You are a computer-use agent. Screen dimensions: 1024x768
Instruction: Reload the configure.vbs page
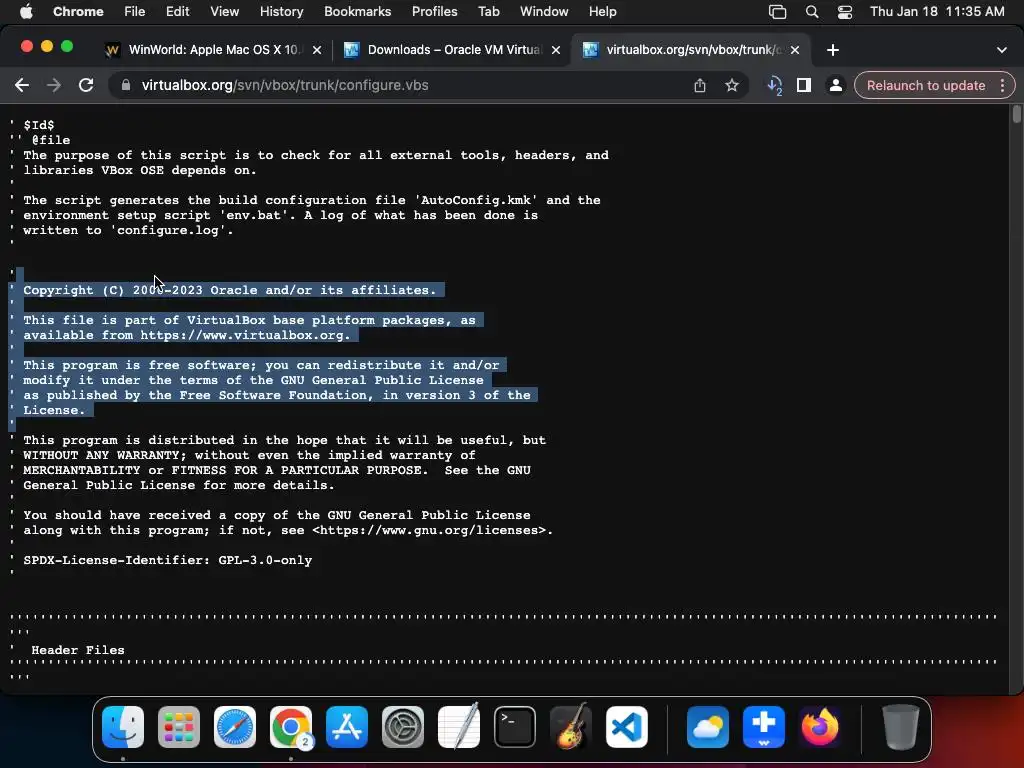[86, 85]
